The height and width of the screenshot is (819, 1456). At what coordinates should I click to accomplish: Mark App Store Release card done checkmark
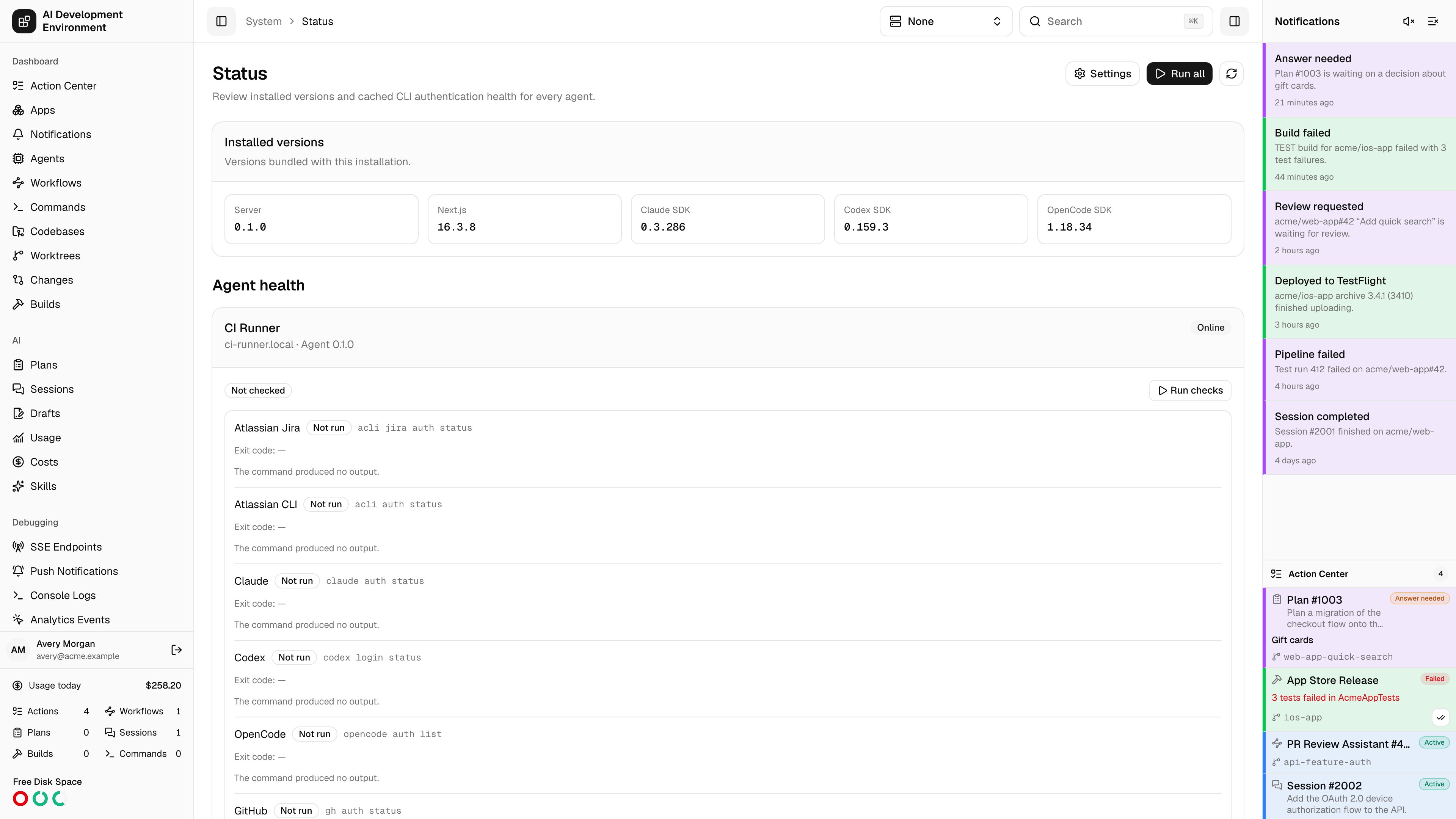1441,717
